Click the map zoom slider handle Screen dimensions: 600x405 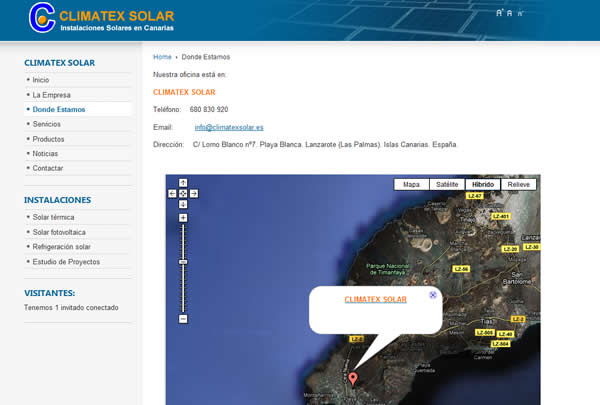[x=183, y=262]
